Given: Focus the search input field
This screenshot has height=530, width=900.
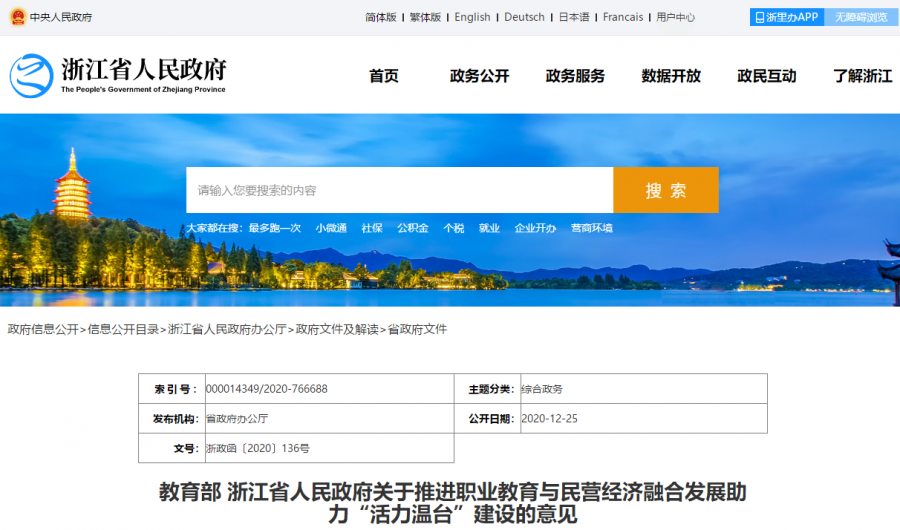Looking at the screenshot, I should click(x=399, y=190).
